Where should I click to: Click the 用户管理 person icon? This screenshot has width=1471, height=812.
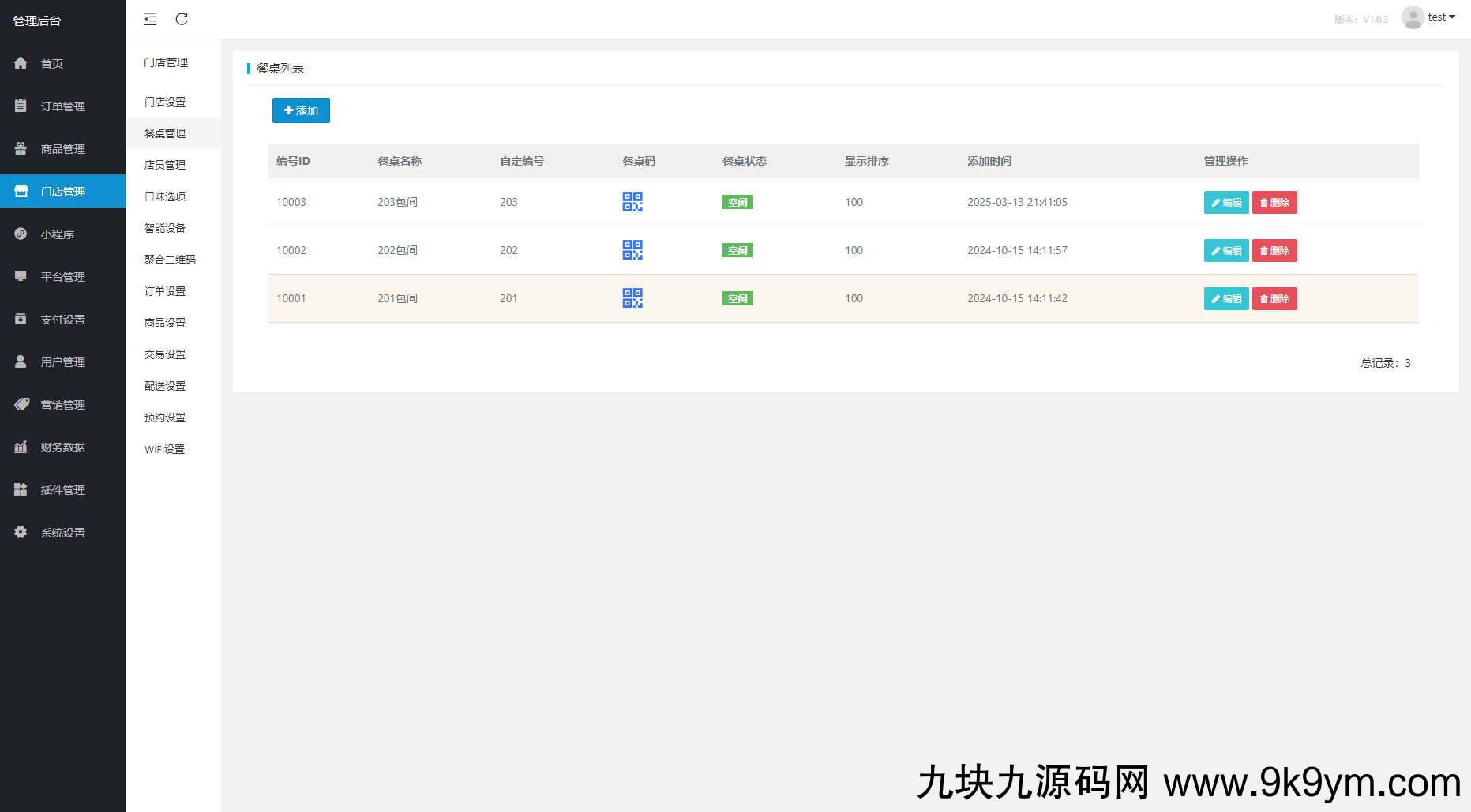[21, 361]
